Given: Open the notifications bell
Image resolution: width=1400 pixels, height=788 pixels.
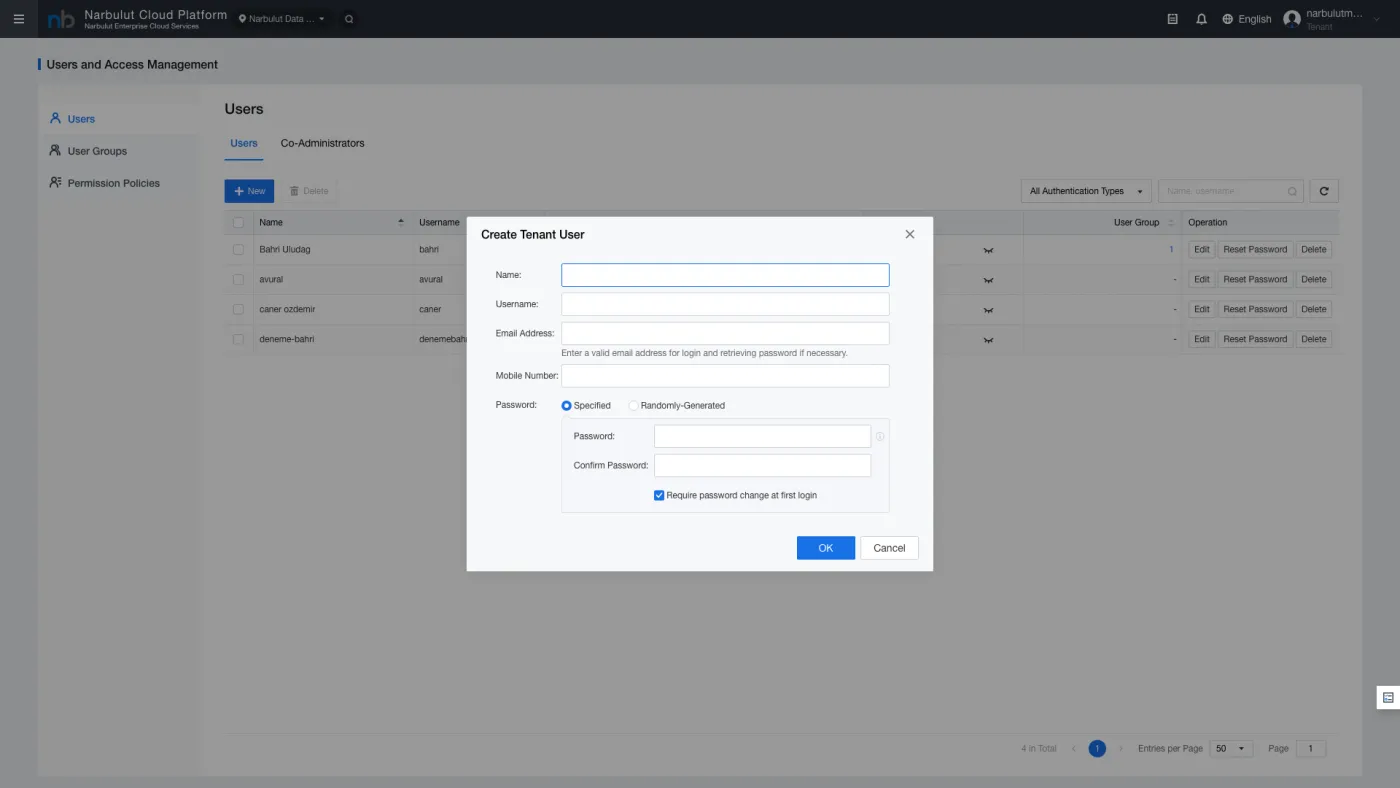Looking at the screenshot, I should click(1202, 19).
